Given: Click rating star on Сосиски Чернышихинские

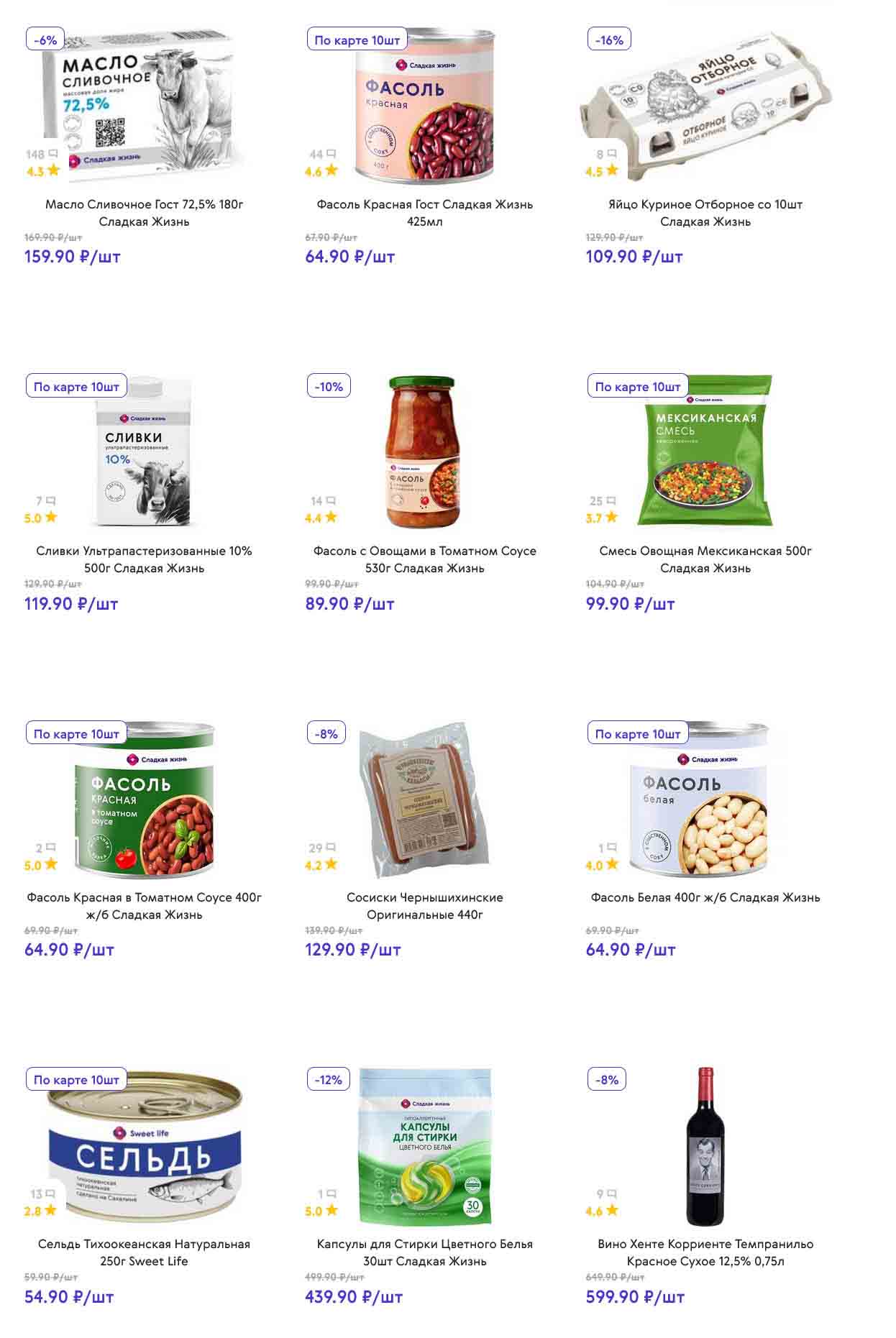Looking at the screenshot, I should tap(332, 864).
